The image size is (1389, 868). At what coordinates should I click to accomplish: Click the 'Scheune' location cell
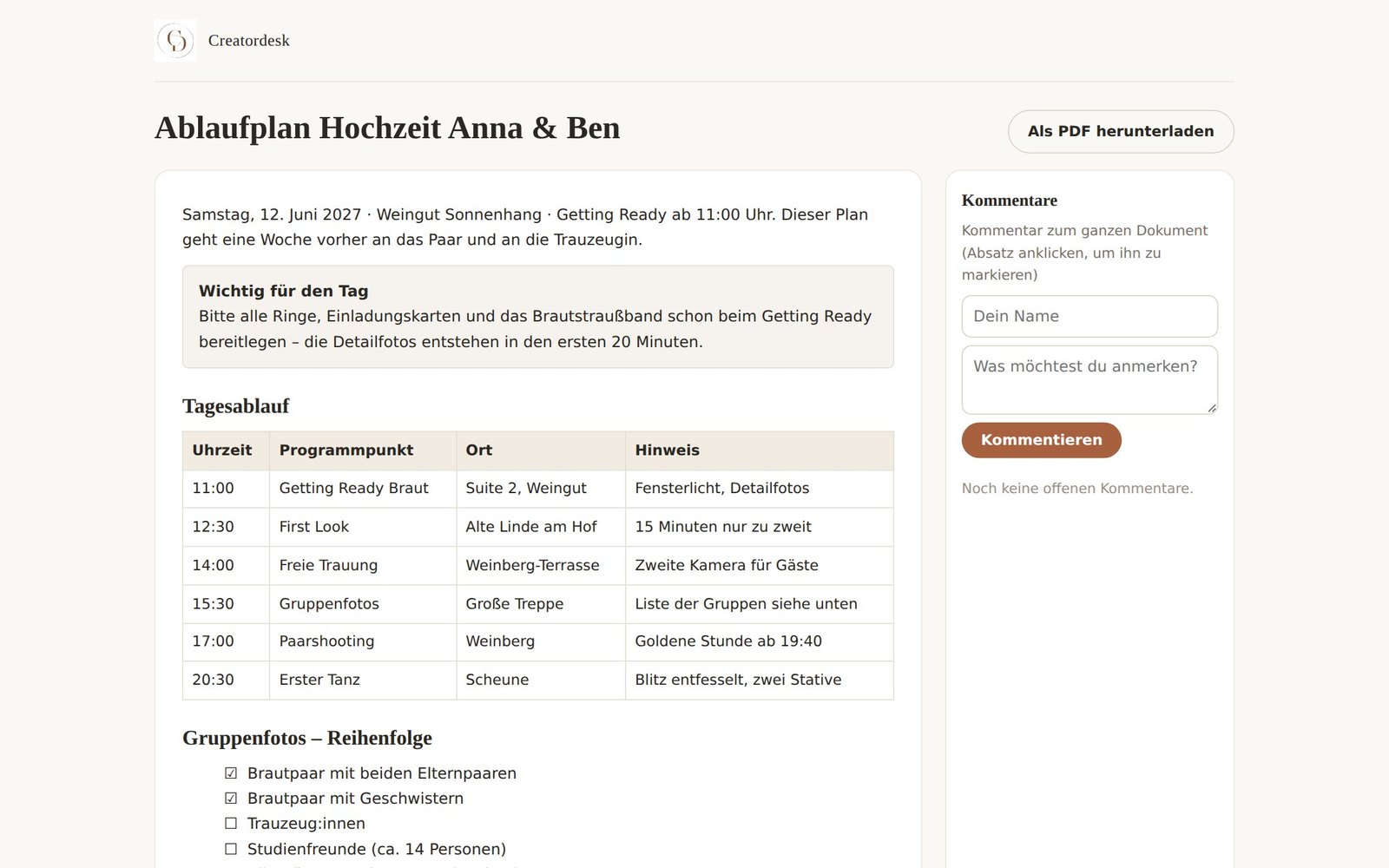click(541, 680)
